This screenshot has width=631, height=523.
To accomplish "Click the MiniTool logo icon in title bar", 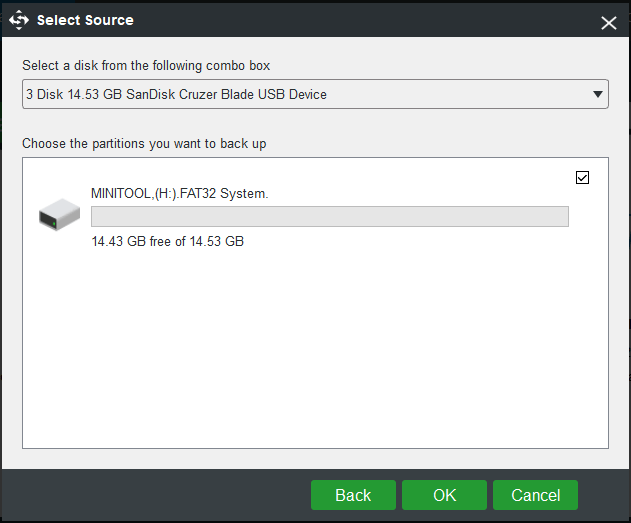I will [19, 20].
